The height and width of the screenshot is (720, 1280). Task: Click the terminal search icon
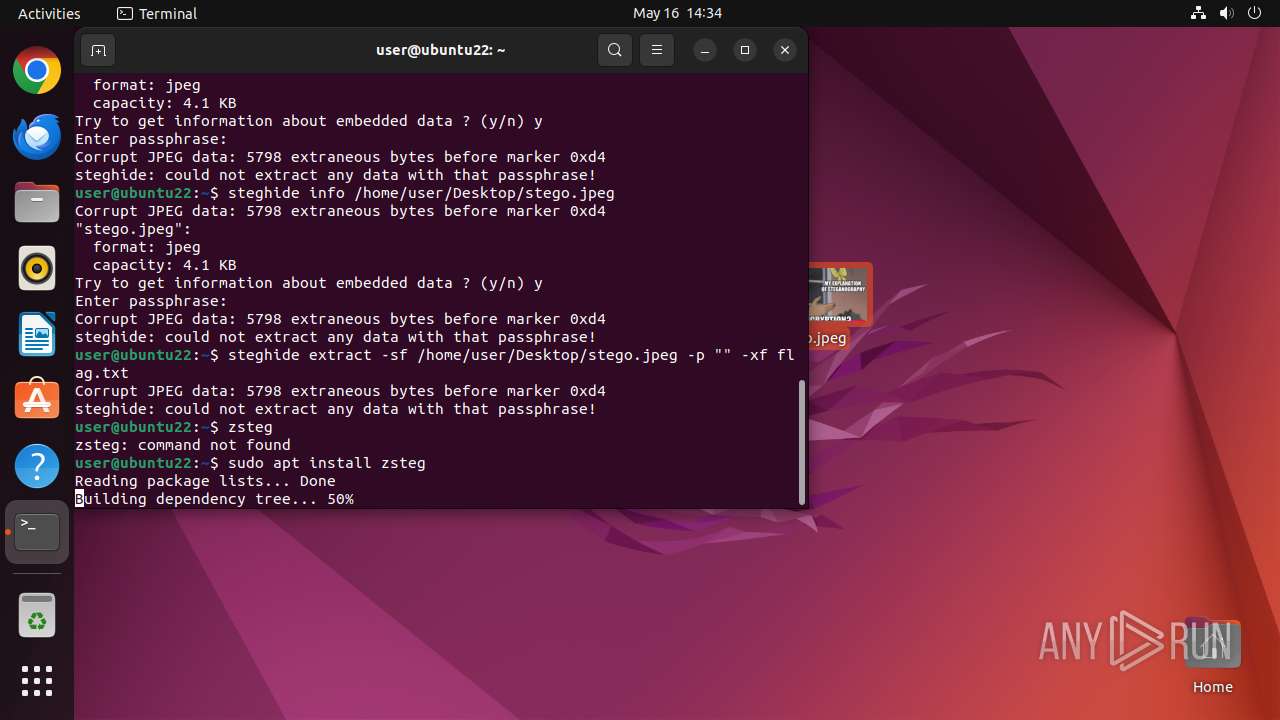615,50
